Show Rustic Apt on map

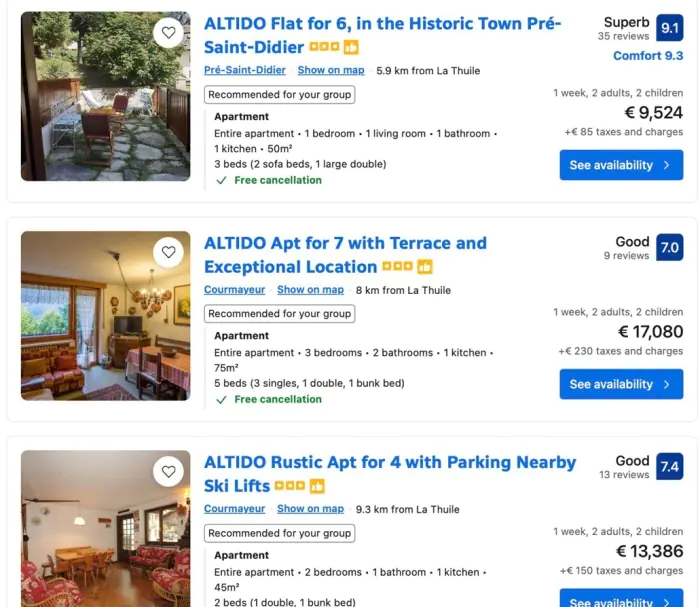(x=310, y=509)
